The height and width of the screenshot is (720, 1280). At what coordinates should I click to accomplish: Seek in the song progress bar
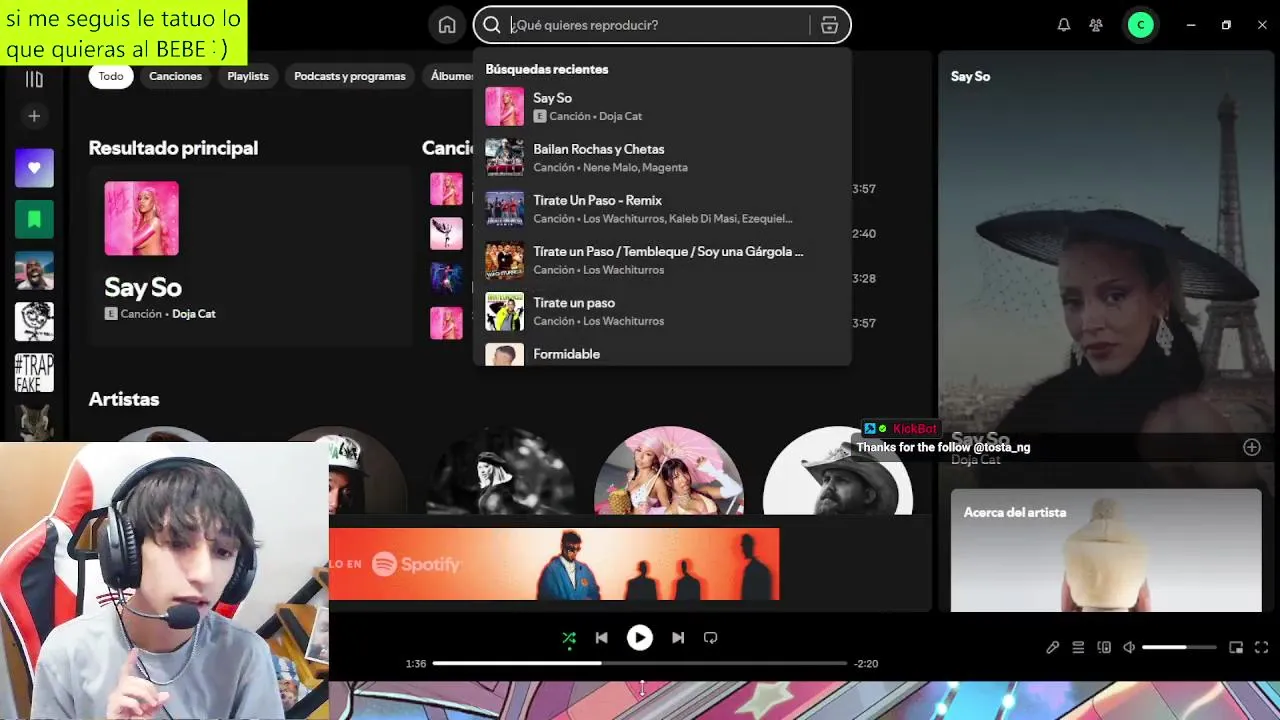[x=640, y=663]
